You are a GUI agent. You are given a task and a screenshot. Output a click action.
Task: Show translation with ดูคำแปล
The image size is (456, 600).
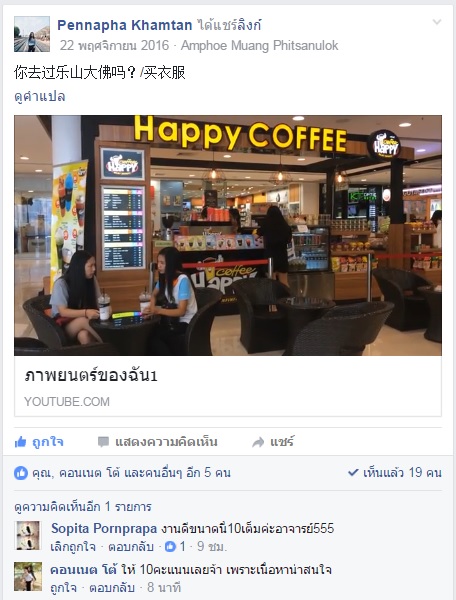pyautogui.click(x=39, y=96)
